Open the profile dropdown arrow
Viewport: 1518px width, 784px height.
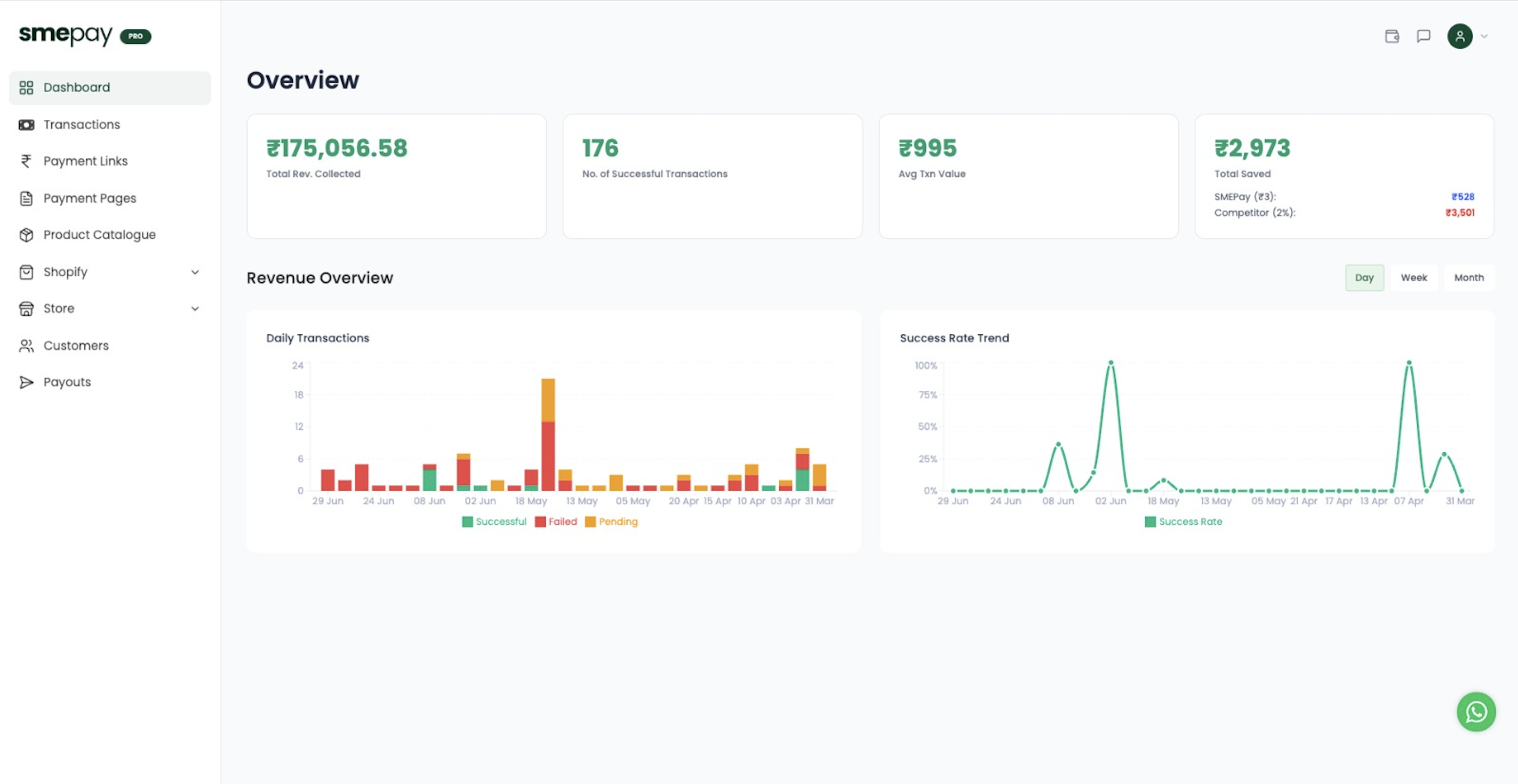pos(1484,36)
